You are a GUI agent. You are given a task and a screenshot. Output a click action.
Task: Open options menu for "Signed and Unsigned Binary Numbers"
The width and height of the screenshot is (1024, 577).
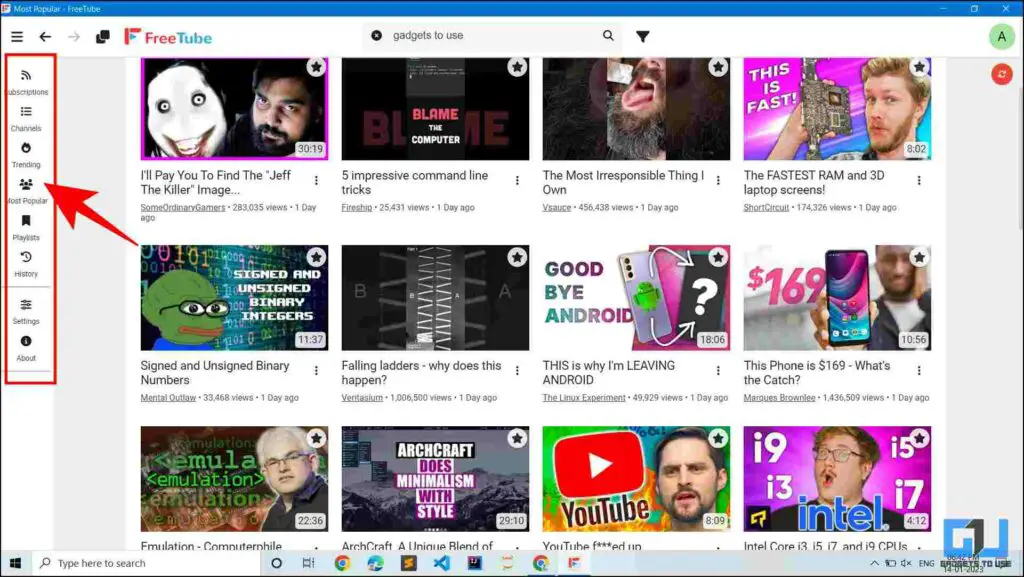[x=317, y=371]
